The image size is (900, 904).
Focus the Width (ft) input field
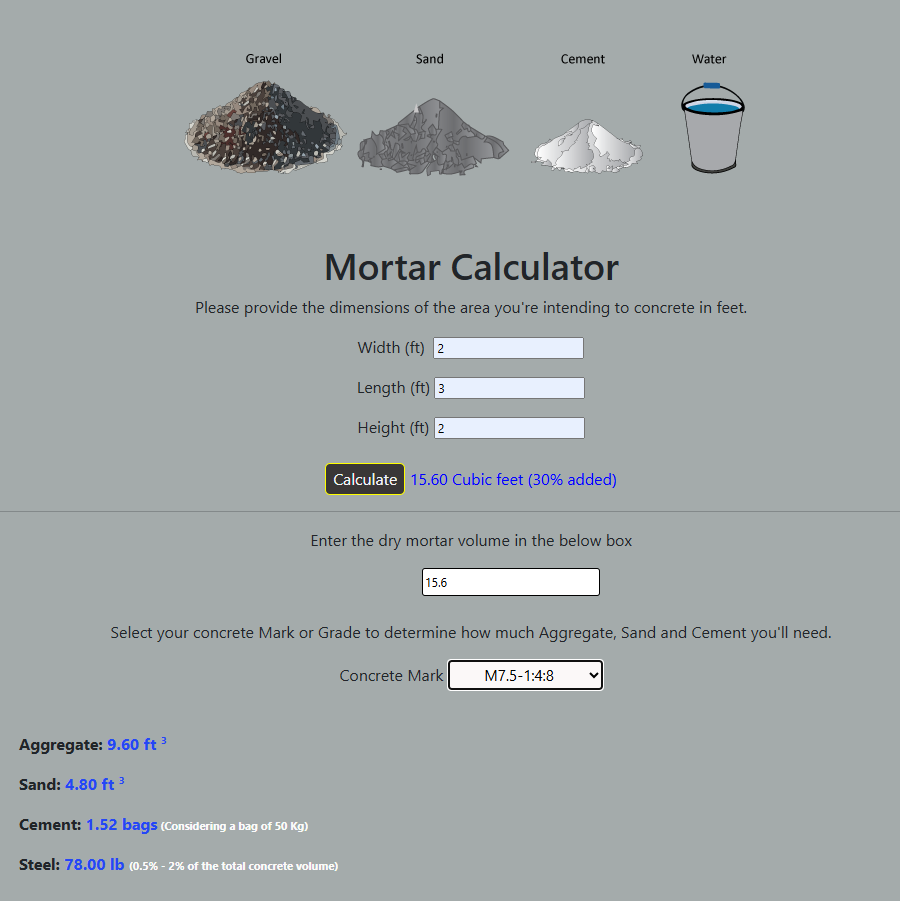508,348
